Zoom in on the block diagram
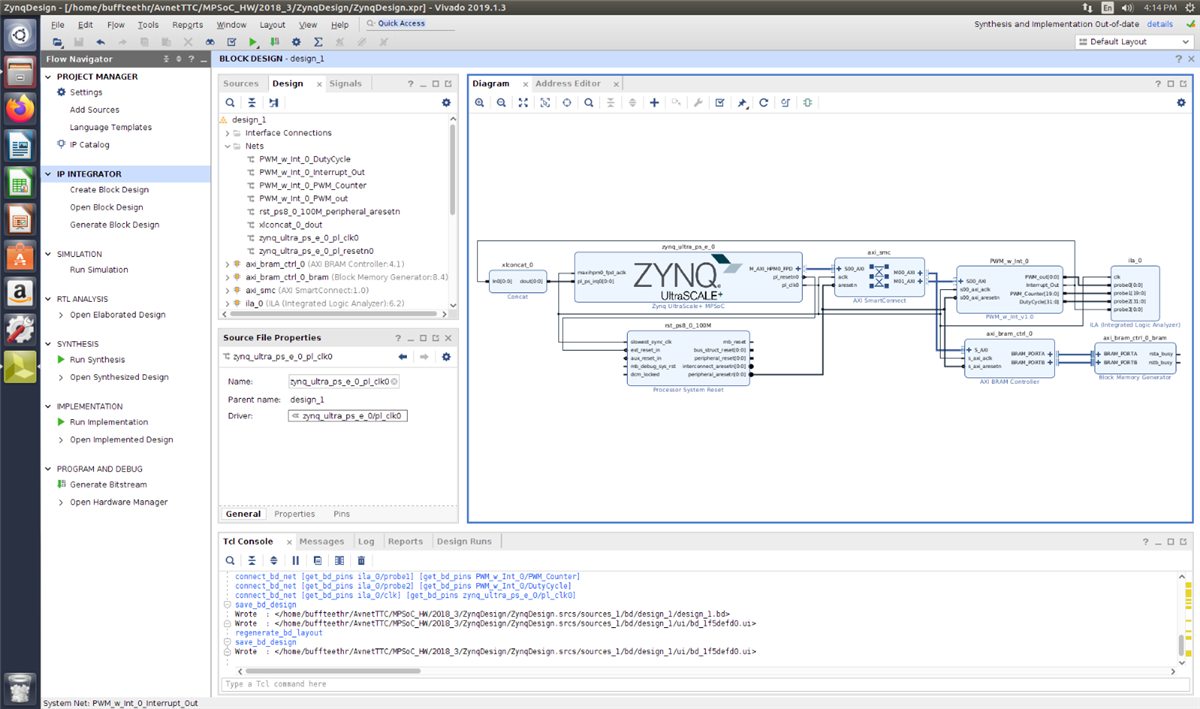The height and width of the screenshot is (709, 1200). (x=479, y=103)
